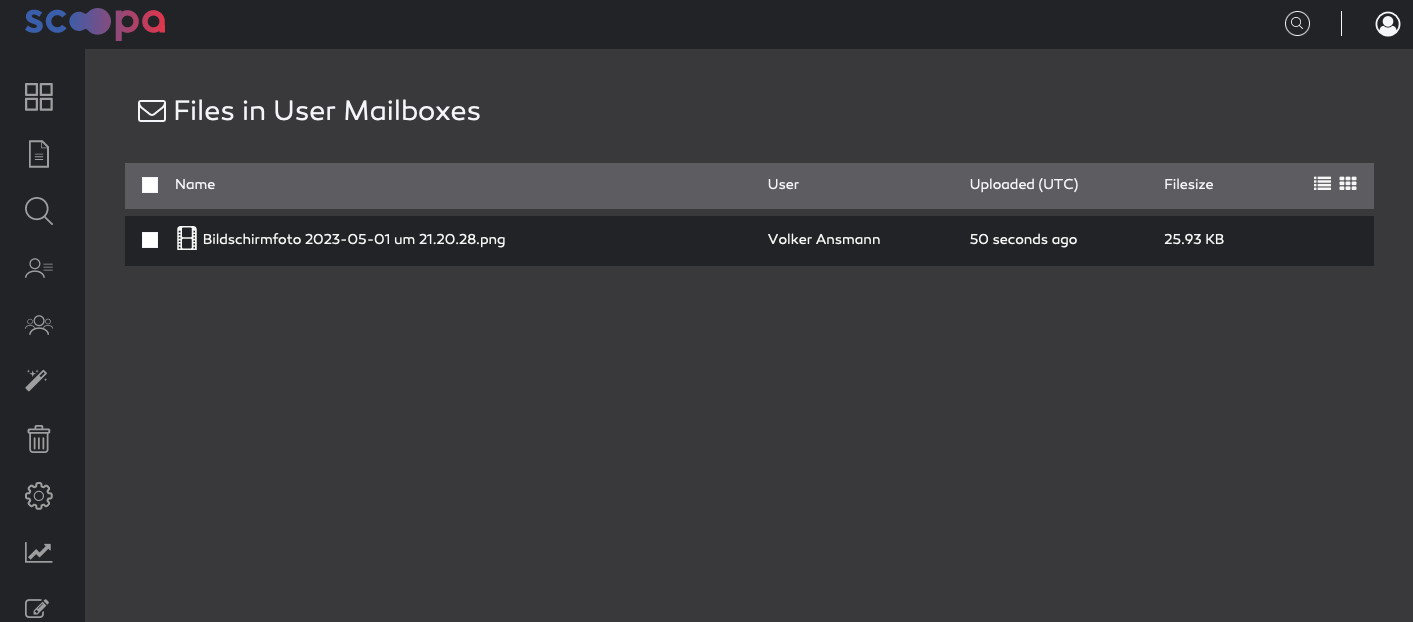The height and width of the screenshot is (622, 1413).
Task: Click the 'Files in User Mailboxes' heading
Action: coord(327,111)
